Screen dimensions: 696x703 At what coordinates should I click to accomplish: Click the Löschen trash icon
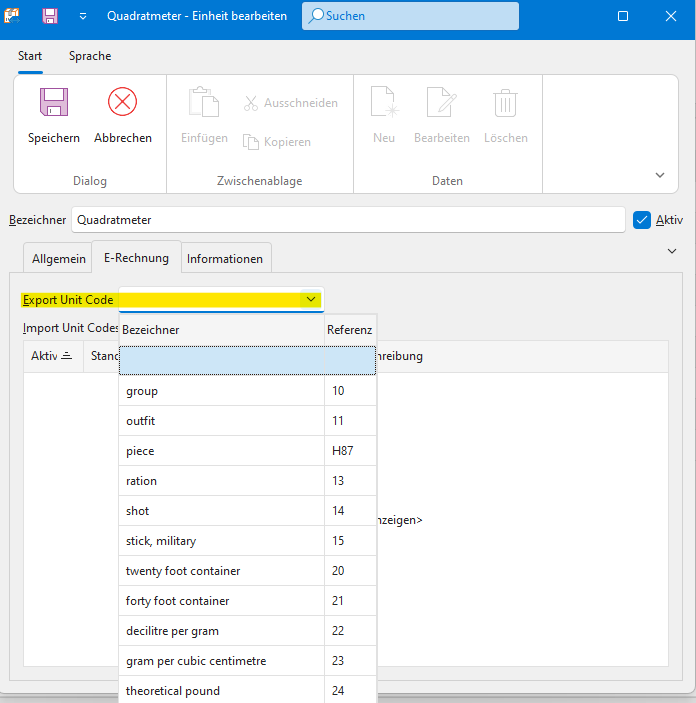(x=505, y=103)
